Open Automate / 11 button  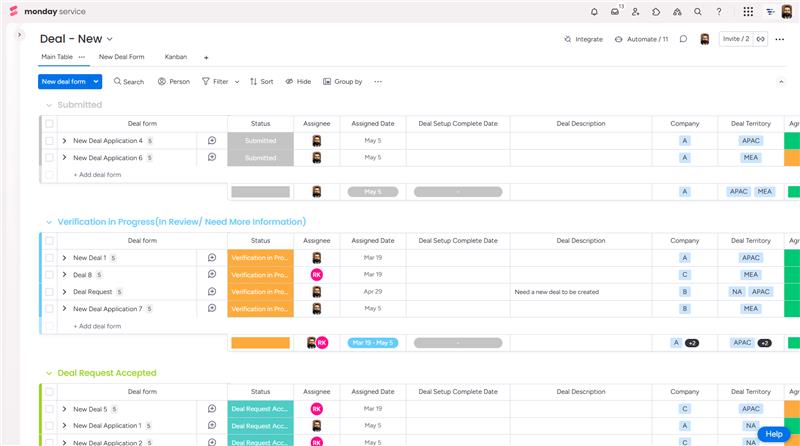point(641,39)
